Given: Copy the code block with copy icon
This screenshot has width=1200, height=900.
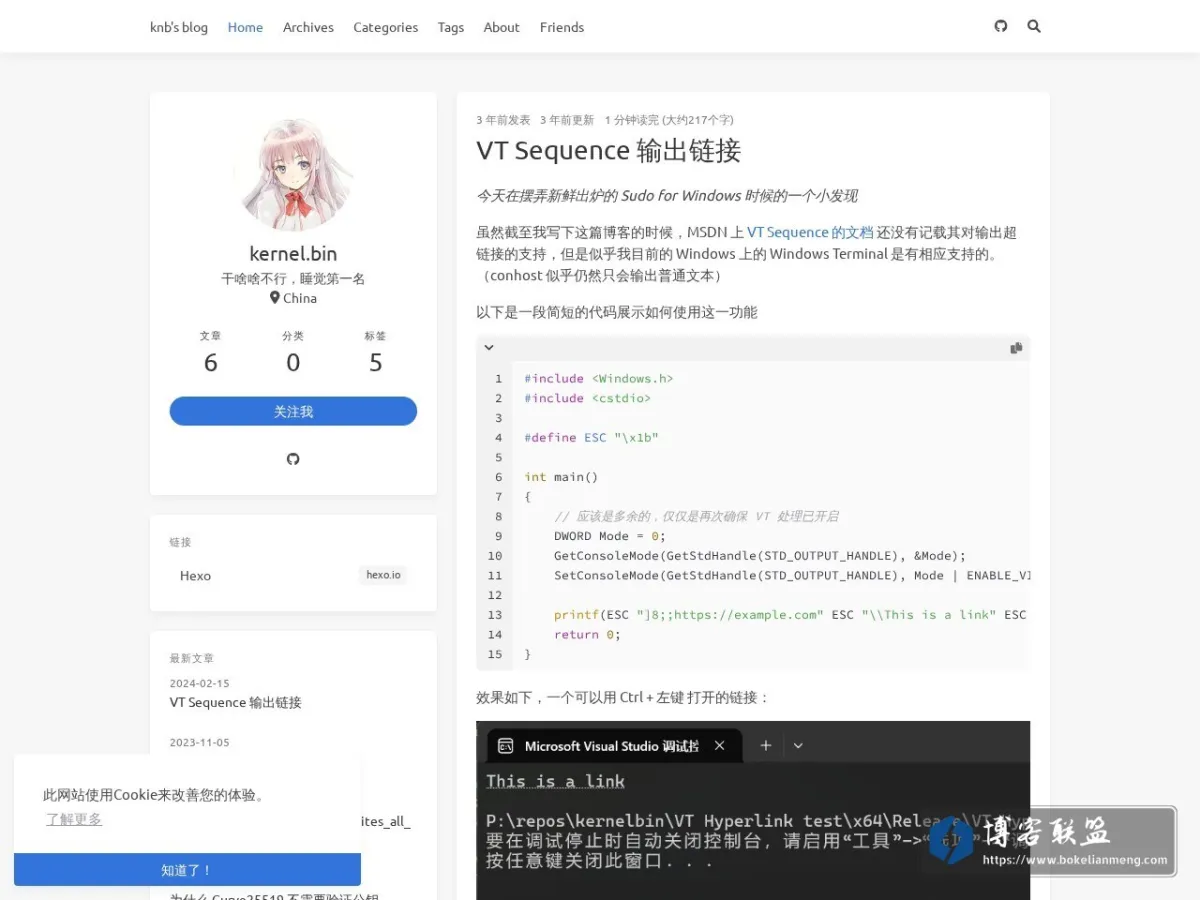Looking at the screenshot, I should [1016, 348].
